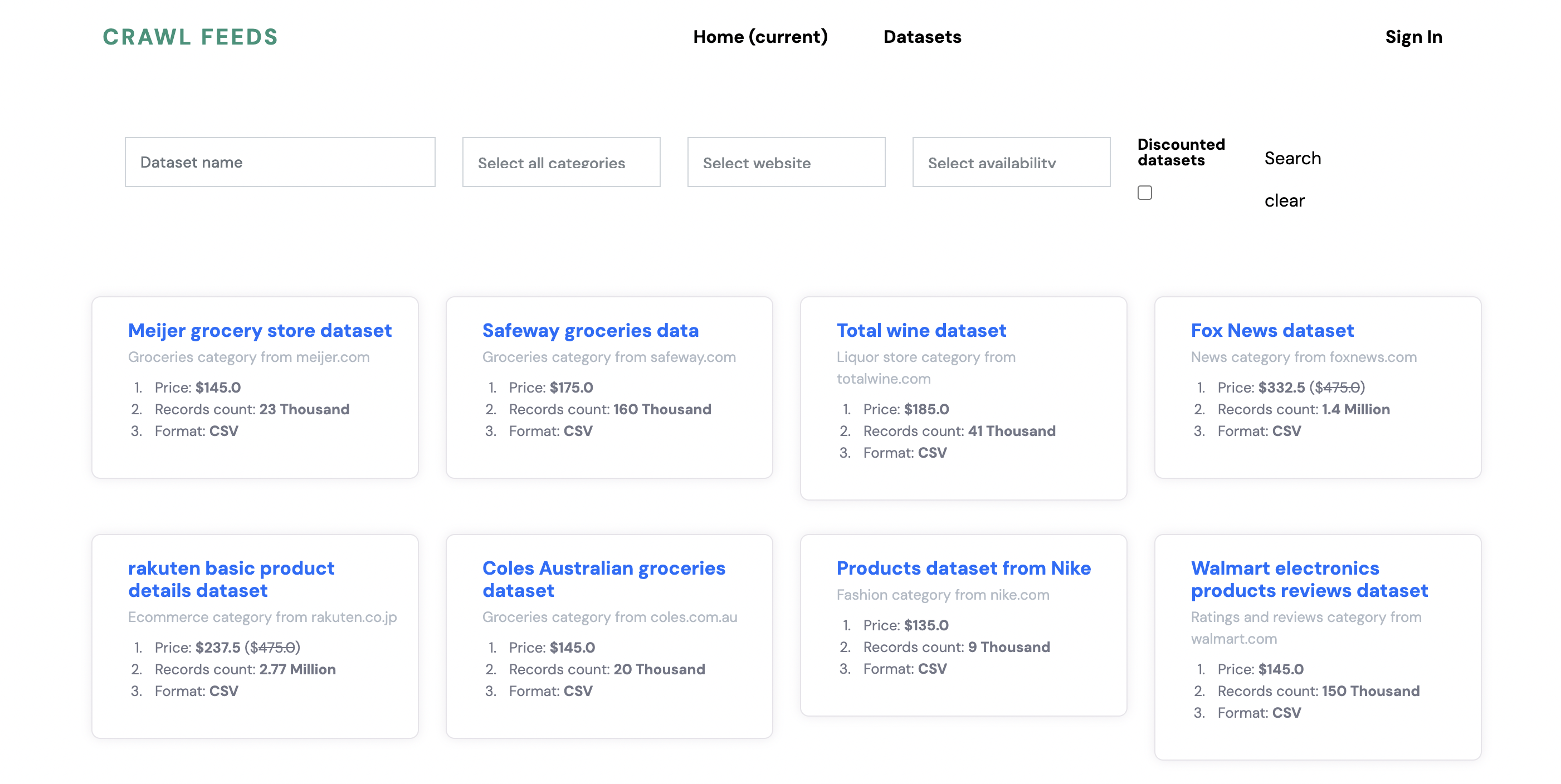The height and width of the screenshot is (784, 1561).
Task: Open Coles Australian groceries dataset link
Action: [603, 579]
